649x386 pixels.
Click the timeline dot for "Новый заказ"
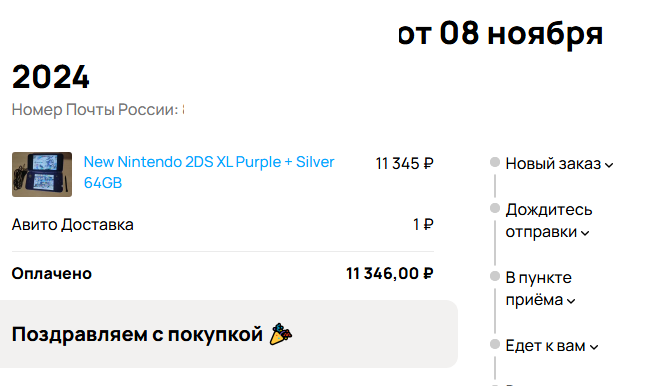click(495, 162)
